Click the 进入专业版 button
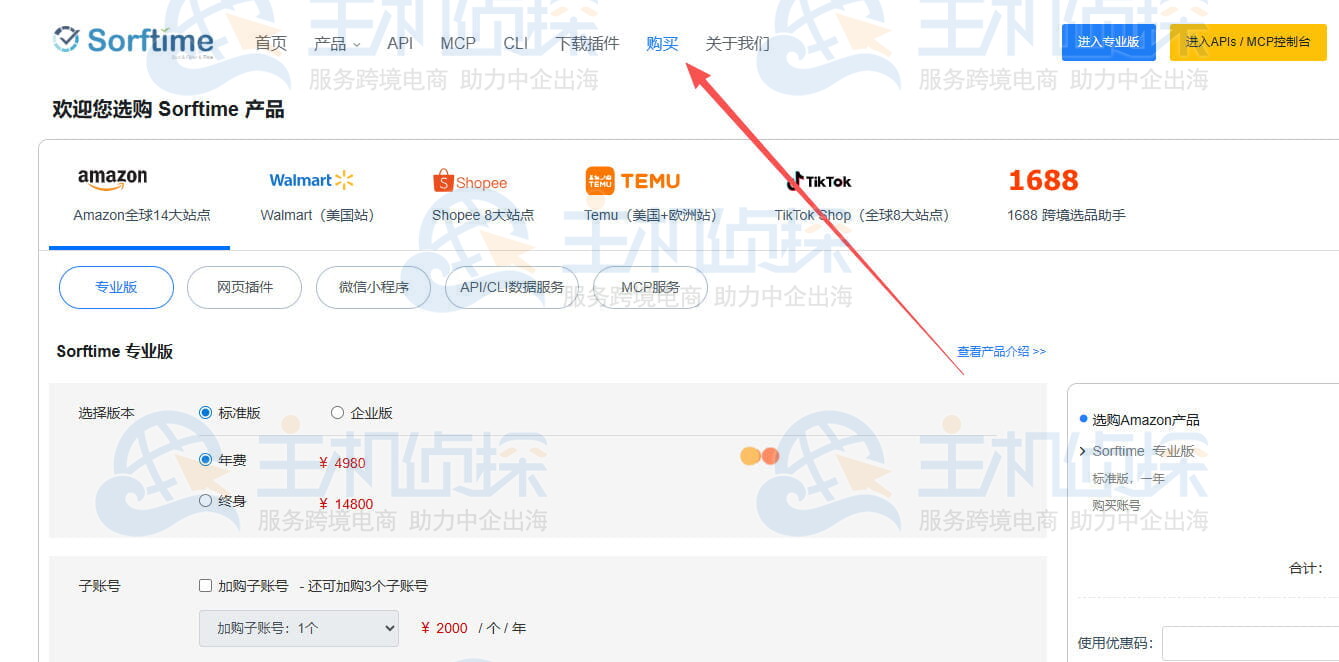 point(1108,42)
